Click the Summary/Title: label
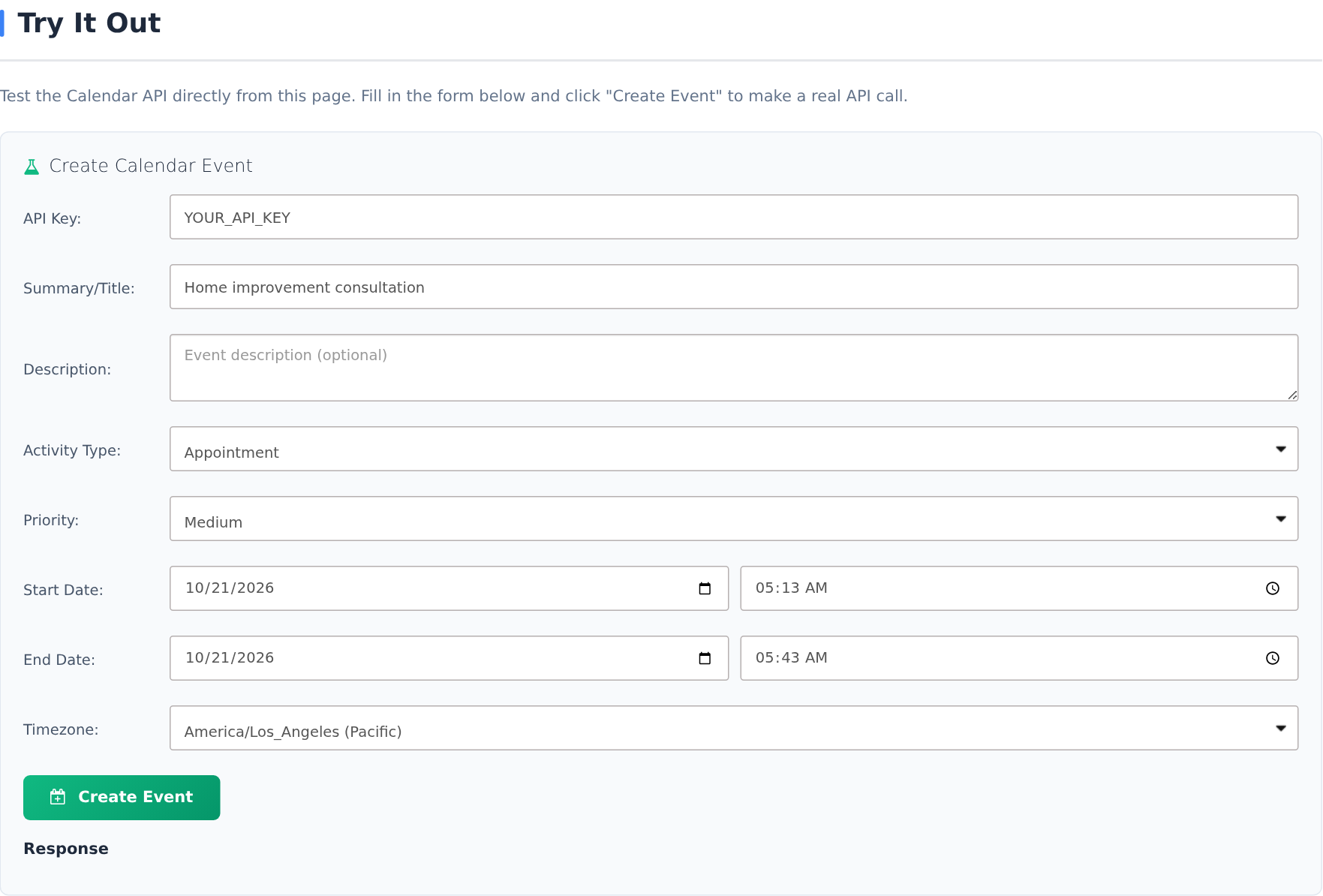The height and width of the screenshot is (896, 1323). point(79,288)
